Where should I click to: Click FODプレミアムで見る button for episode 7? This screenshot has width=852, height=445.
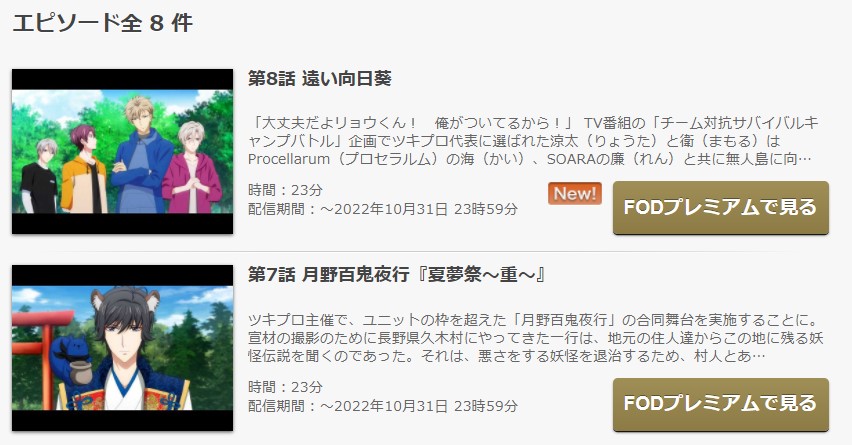pos(721,404)
